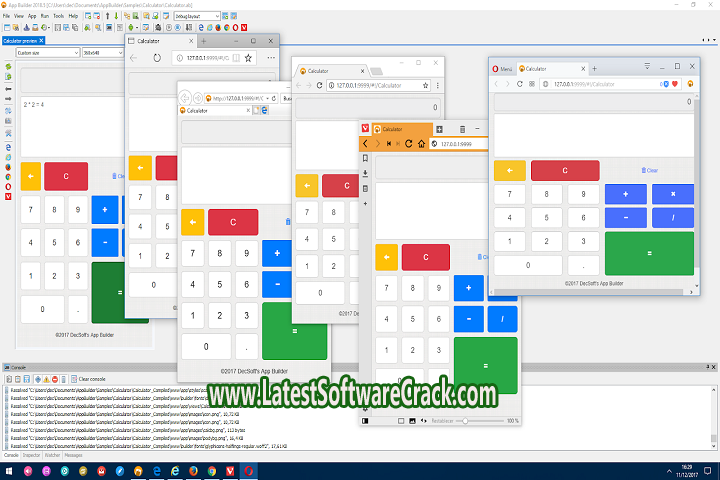Open the Vivaldi bookmarks side panel
The height and width of the screenshot is (480, 720).
pyautogui.click(x=365, y=158)
